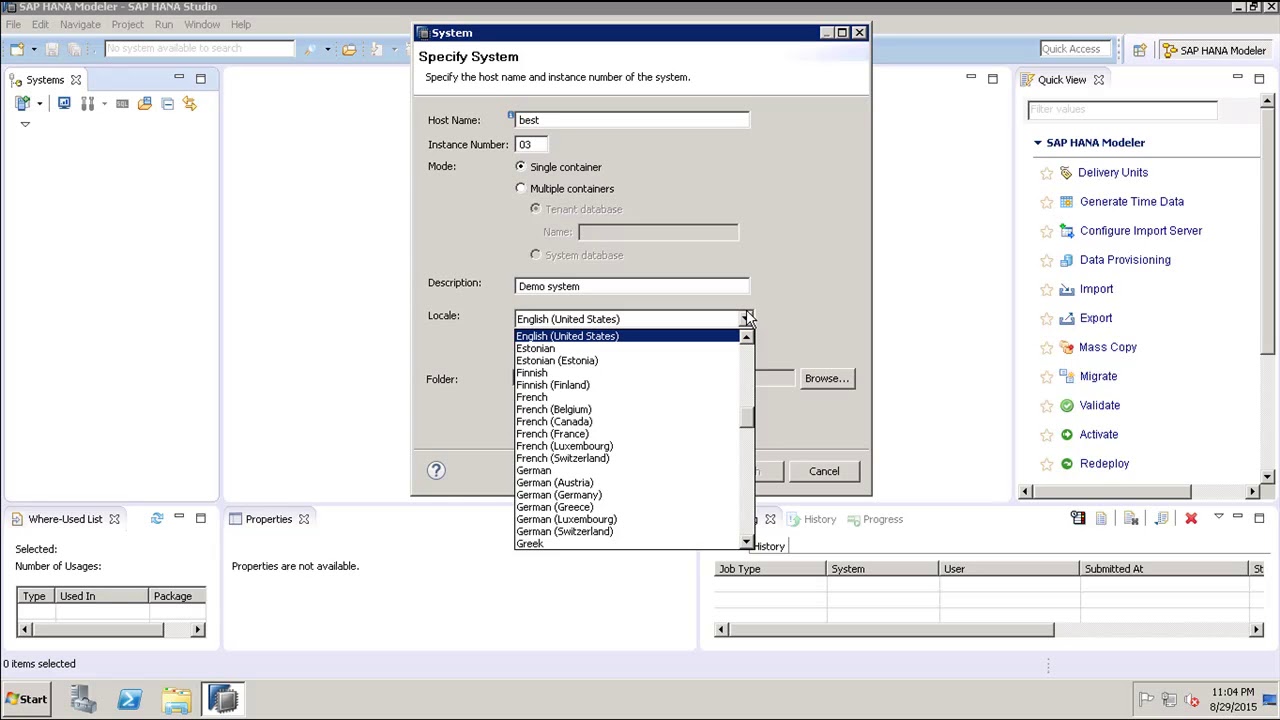Open the File menu

point(13,24)
